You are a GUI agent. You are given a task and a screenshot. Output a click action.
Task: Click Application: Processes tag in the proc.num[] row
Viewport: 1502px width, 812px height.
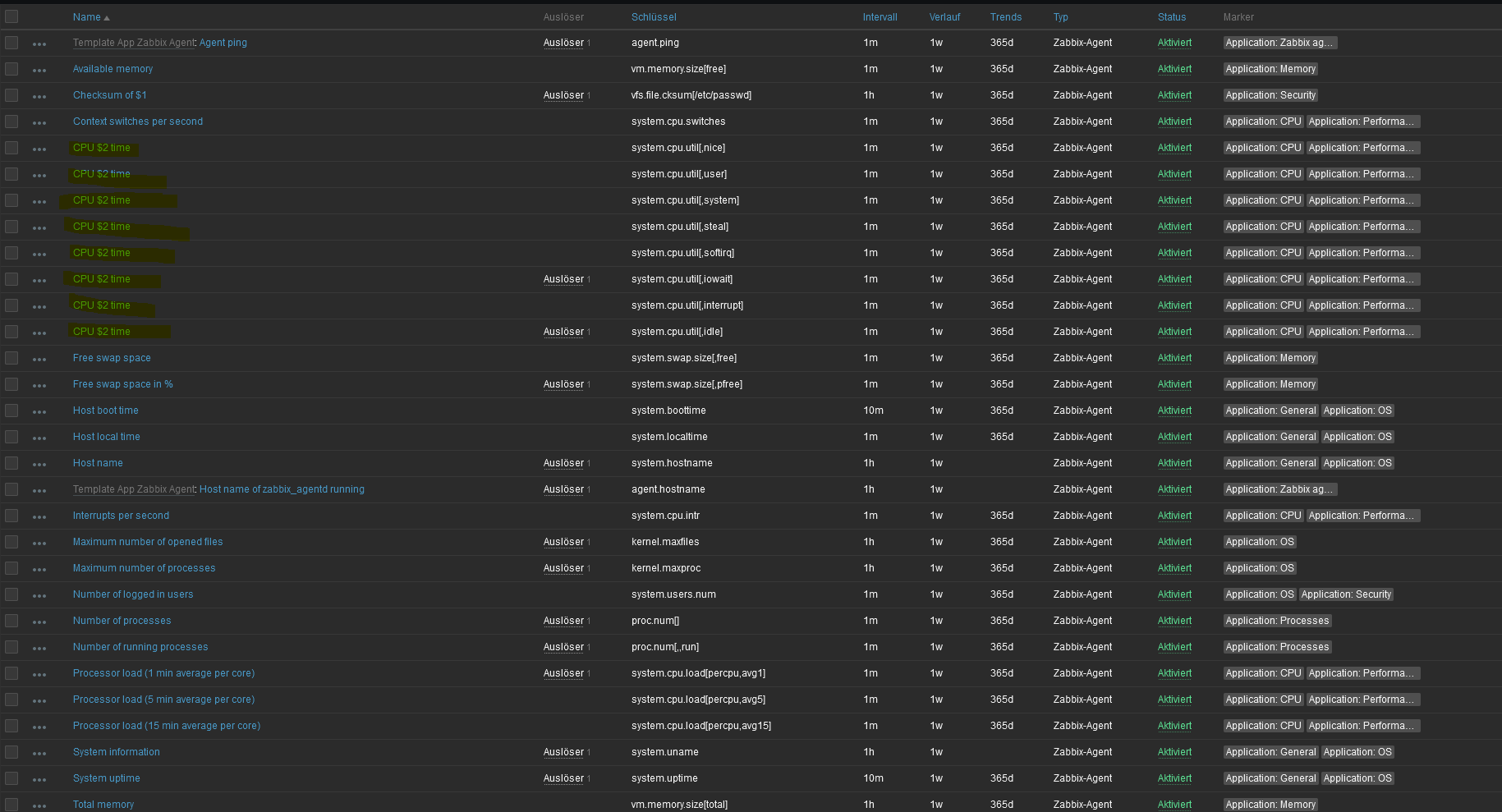pos(1277,621)
